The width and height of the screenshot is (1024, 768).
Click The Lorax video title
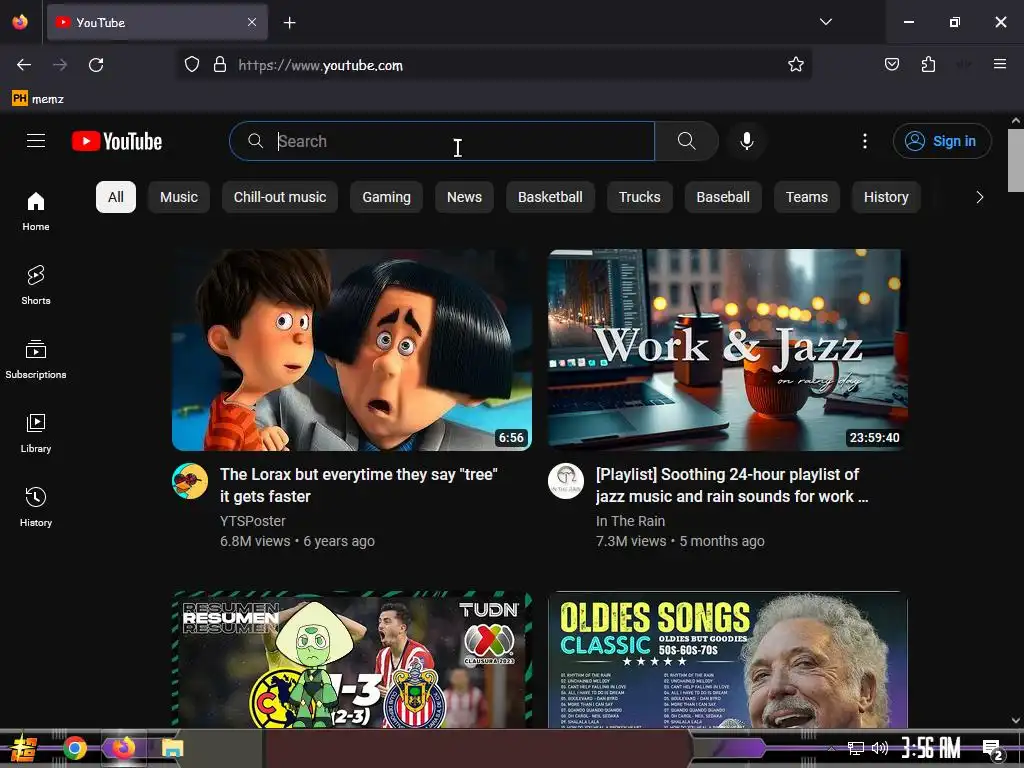coord(359,485)
